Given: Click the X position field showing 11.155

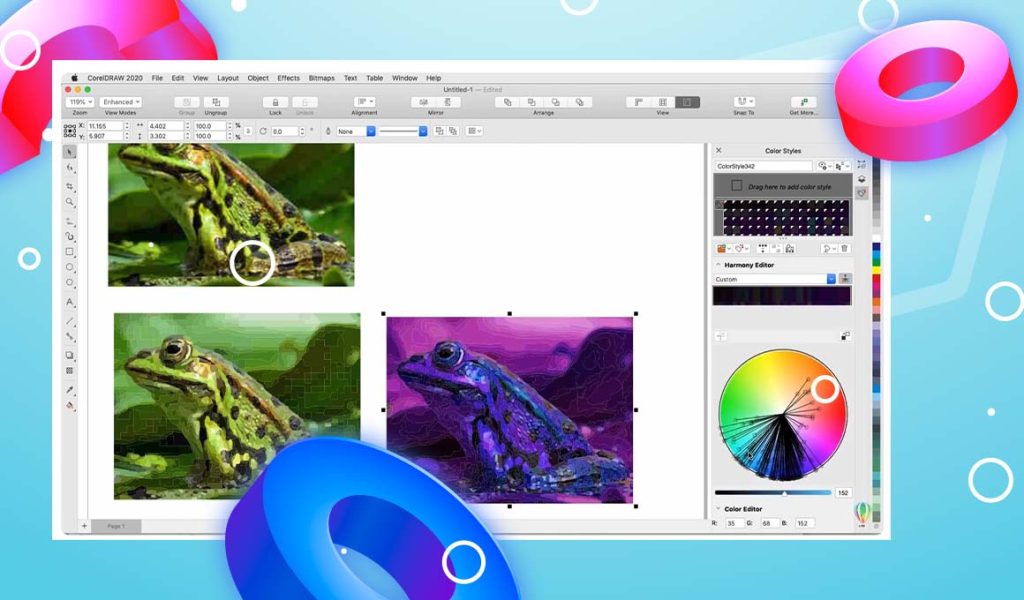Looking at the screenshot, I should pos(105,126).
